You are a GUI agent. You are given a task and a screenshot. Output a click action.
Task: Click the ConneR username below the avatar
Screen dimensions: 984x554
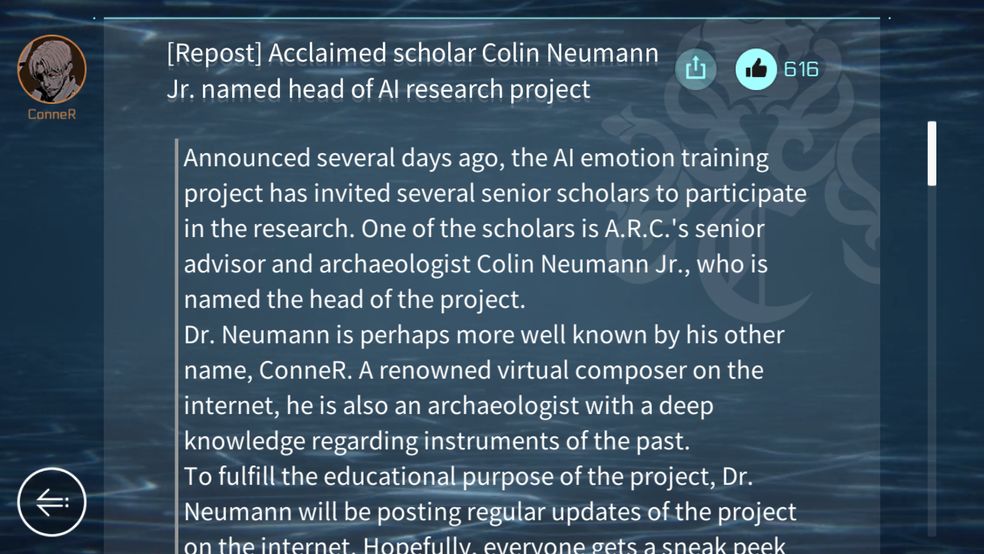point(51,114)
